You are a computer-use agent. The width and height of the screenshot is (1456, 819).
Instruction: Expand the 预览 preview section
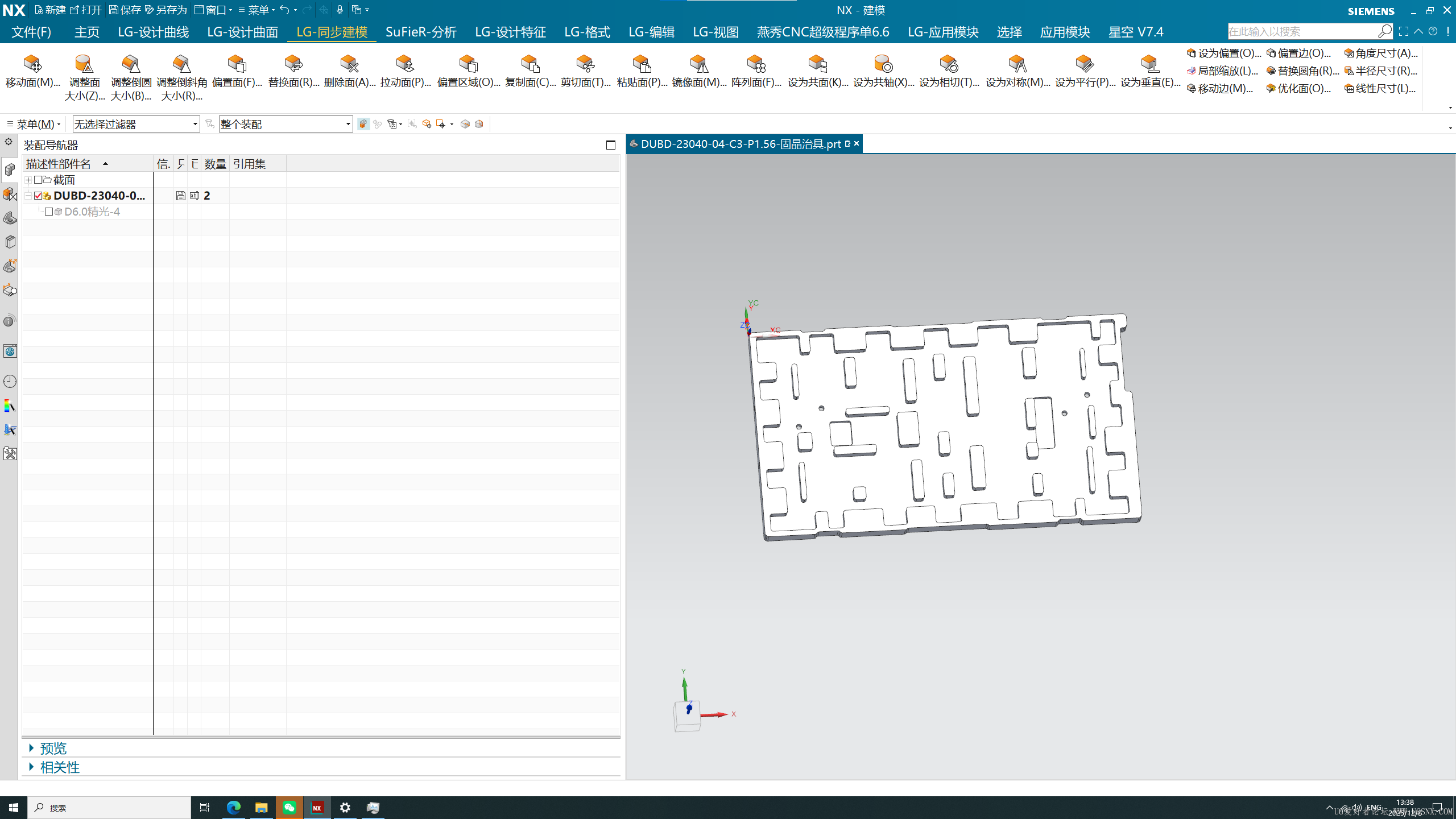52,748
